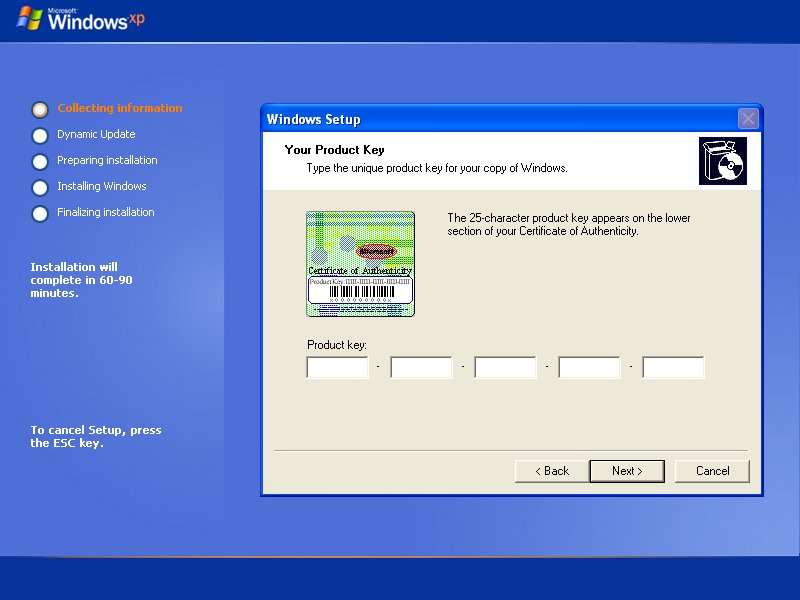The image size is (800, 600).
Task: Click the 'Product key:' label
Action: tap(337, 345)
